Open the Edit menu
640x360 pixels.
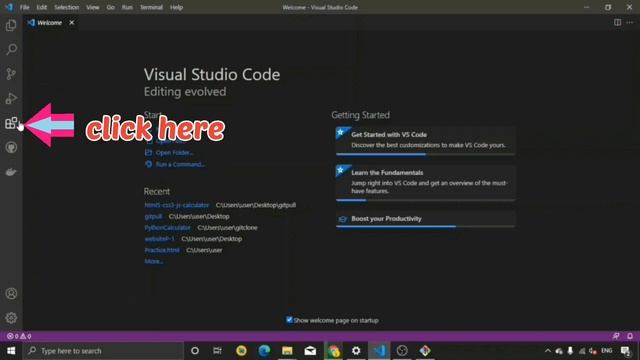[42, 7]
